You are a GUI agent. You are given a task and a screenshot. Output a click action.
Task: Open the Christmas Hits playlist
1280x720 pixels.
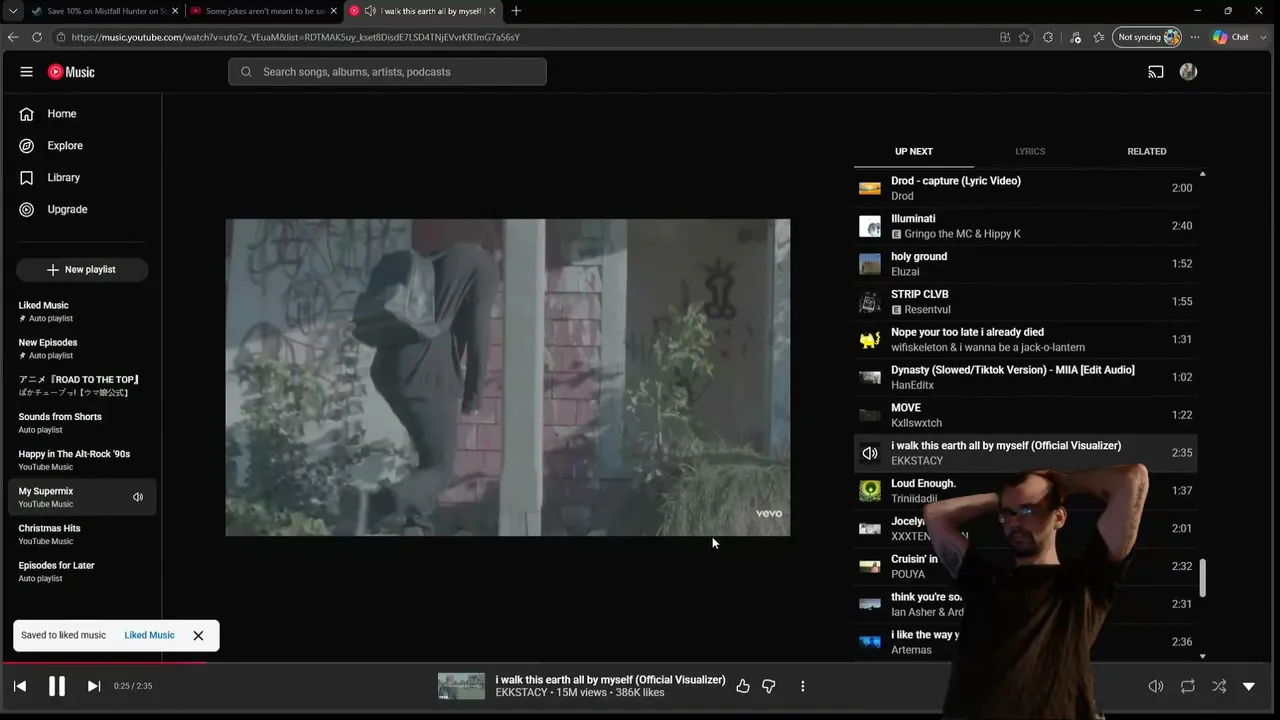click(81, 534)
